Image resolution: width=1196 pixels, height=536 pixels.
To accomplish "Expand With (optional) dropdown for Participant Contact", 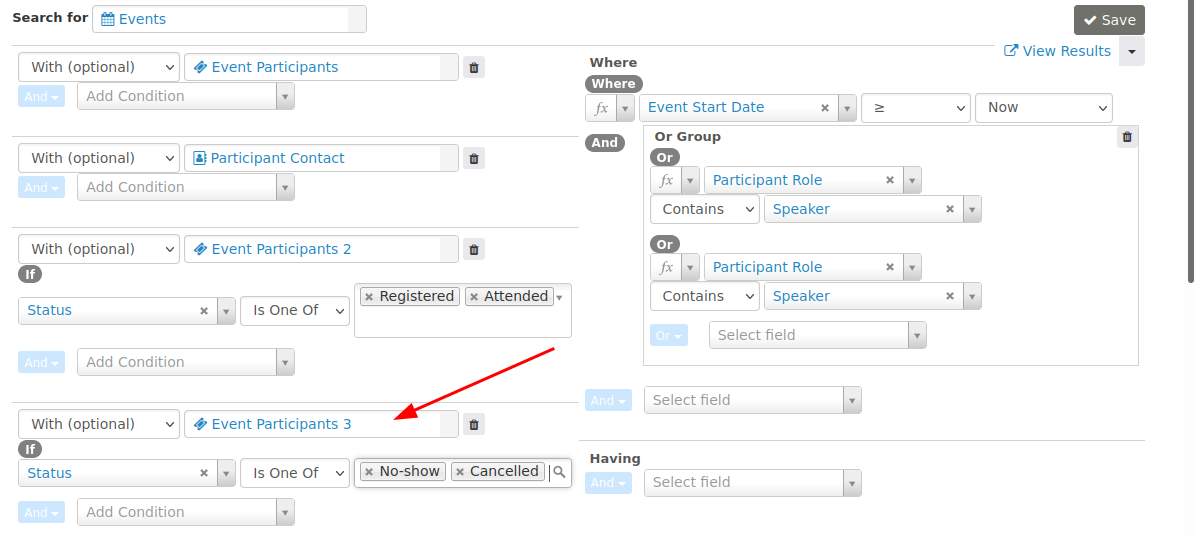I will click(99, 159).
